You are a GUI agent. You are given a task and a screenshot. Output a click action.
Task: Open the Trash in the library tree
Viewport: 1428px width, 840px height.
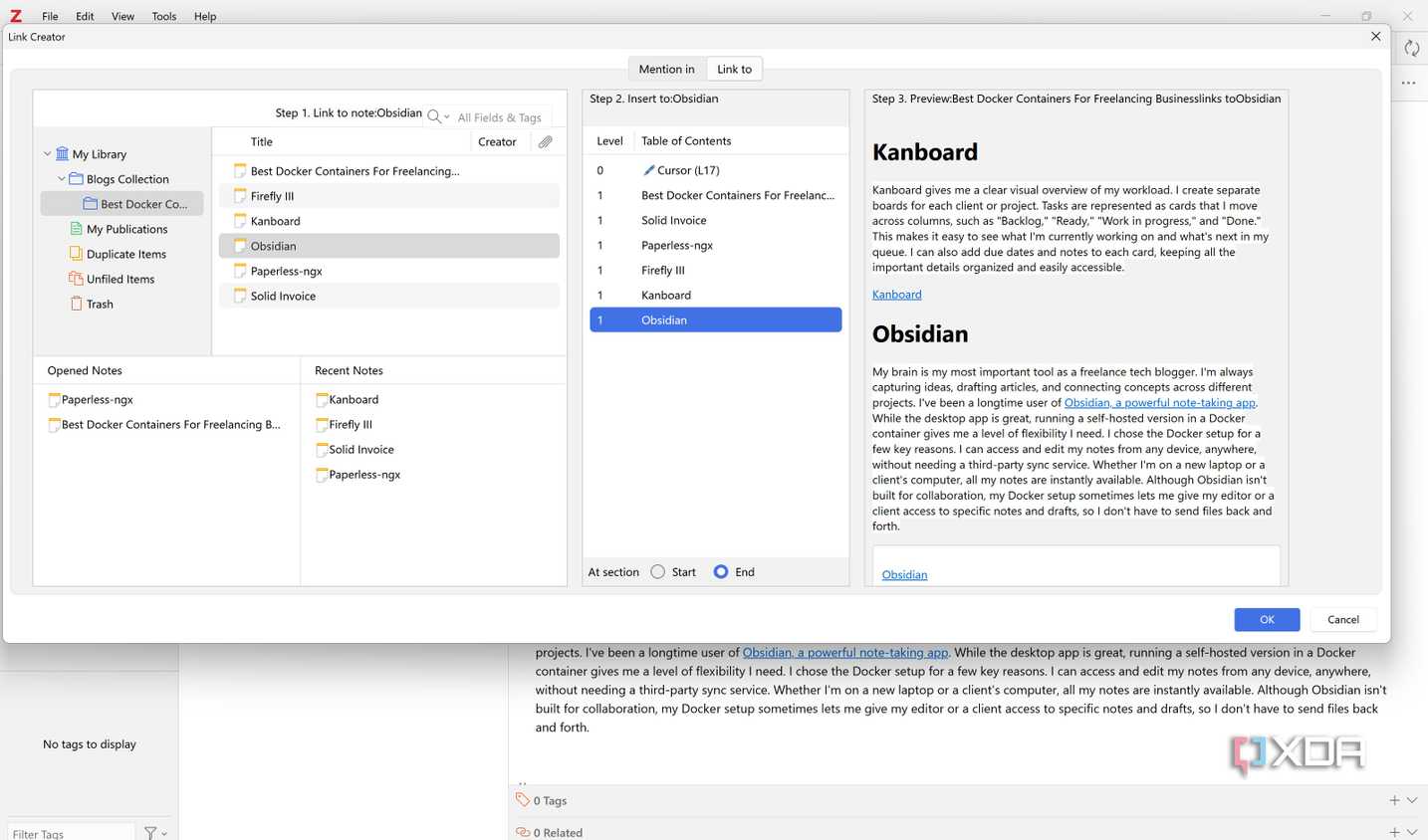click(x=99, y=304)
